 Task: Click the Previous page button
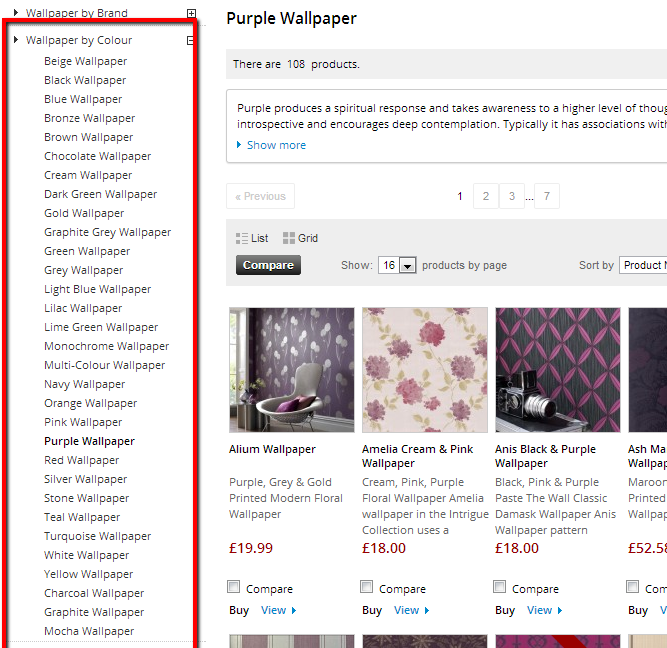pos(260,196)
